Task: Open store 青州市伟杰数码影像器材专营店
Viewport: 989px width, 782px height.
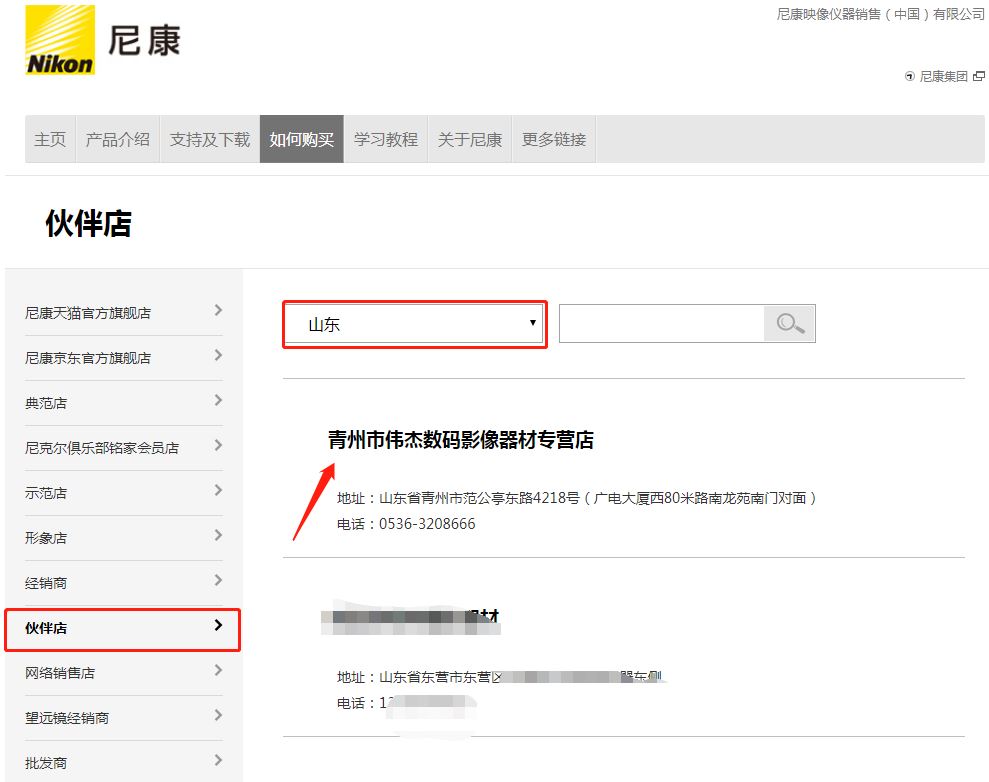Action: pos(461,440)
